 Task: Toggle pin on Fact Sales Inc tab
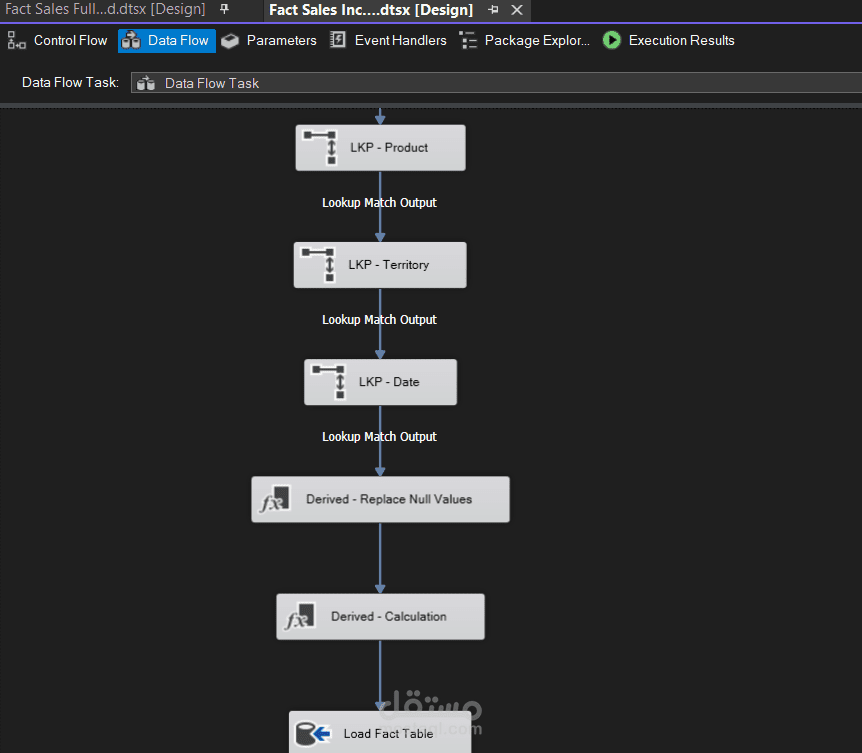pyautogui.click(x=493, y=10)
